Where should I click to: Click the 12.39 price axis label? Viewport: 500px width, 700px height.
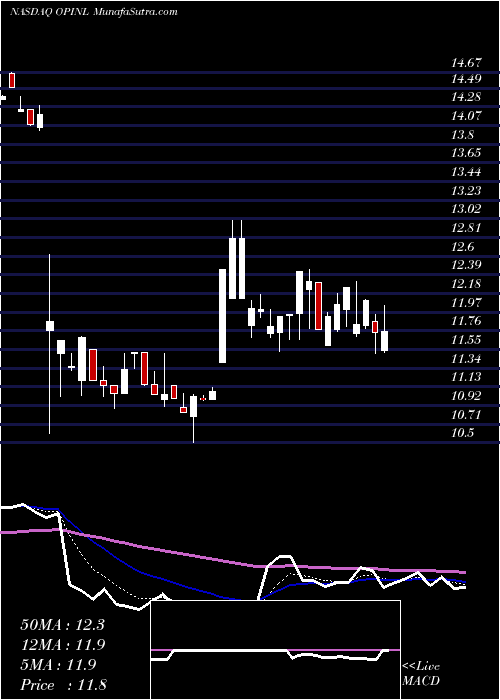point(467,265)
